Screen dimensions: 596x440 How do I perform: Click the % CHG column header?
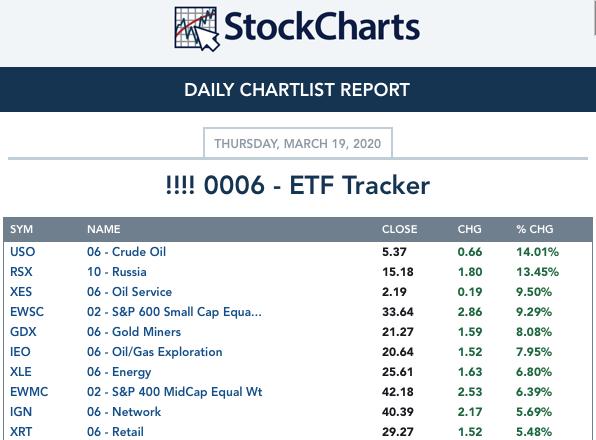click(x=534, y=229)
